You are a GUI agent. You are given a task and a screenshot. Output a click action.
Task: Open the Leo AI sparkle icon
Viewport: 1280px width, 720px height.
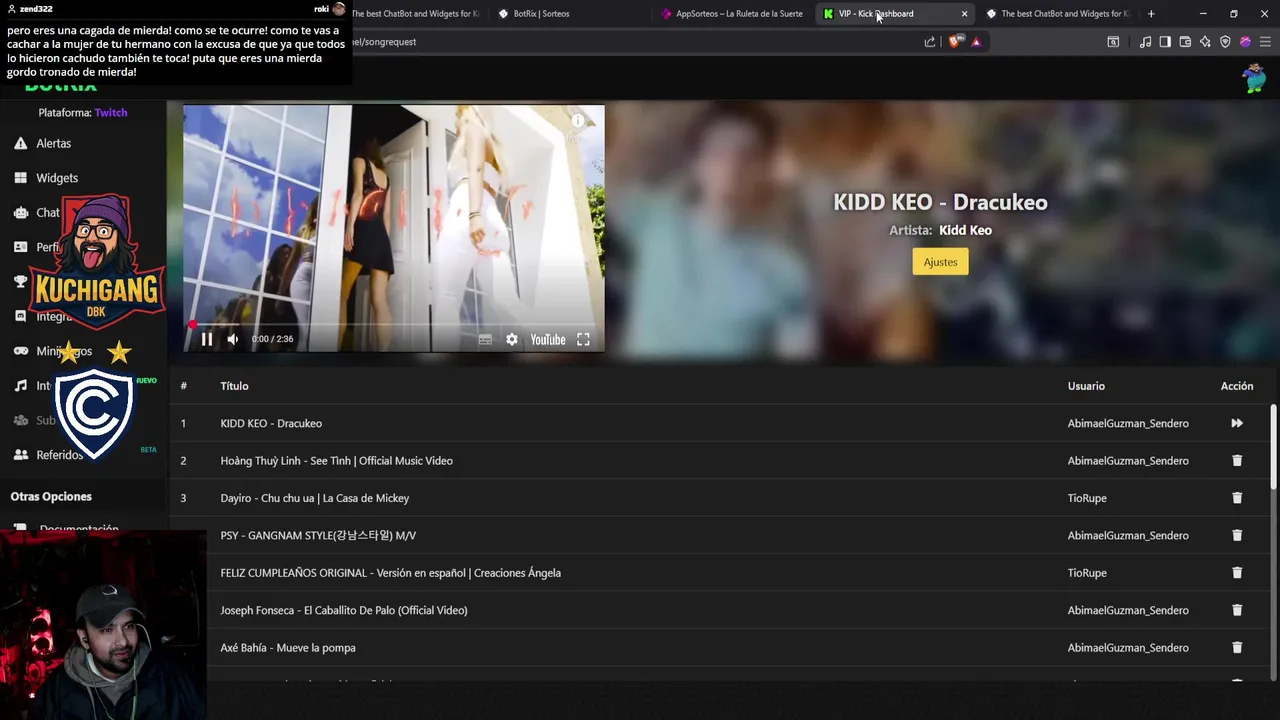[x=1205, y=42]
